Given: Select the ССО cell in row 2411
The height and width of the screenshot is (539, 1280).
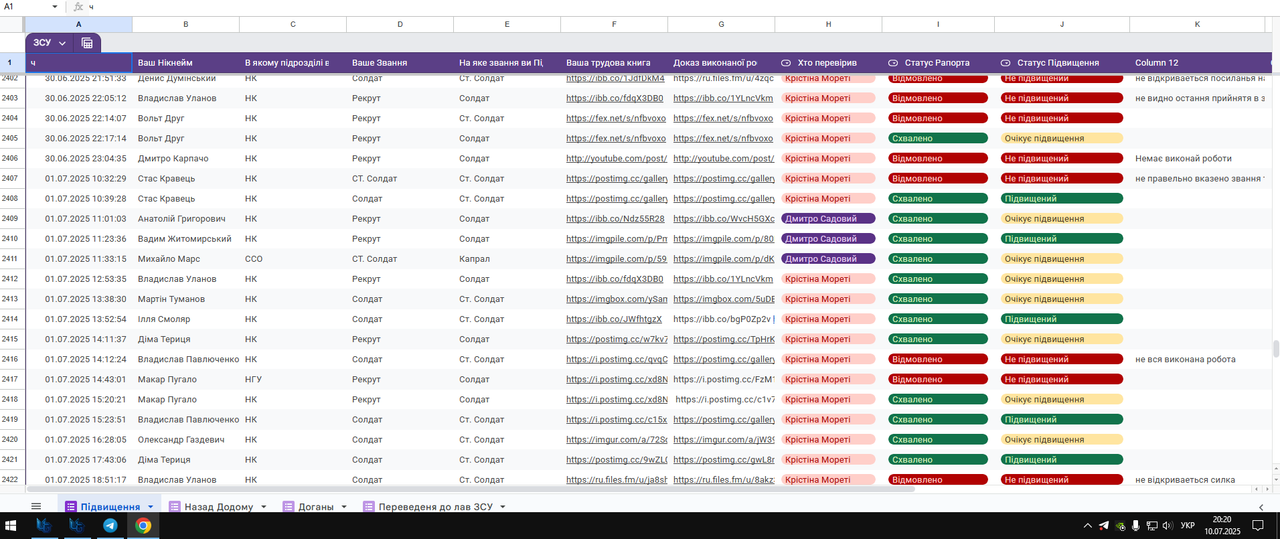Looking at the screenshot, I should (x=292, y=259).
